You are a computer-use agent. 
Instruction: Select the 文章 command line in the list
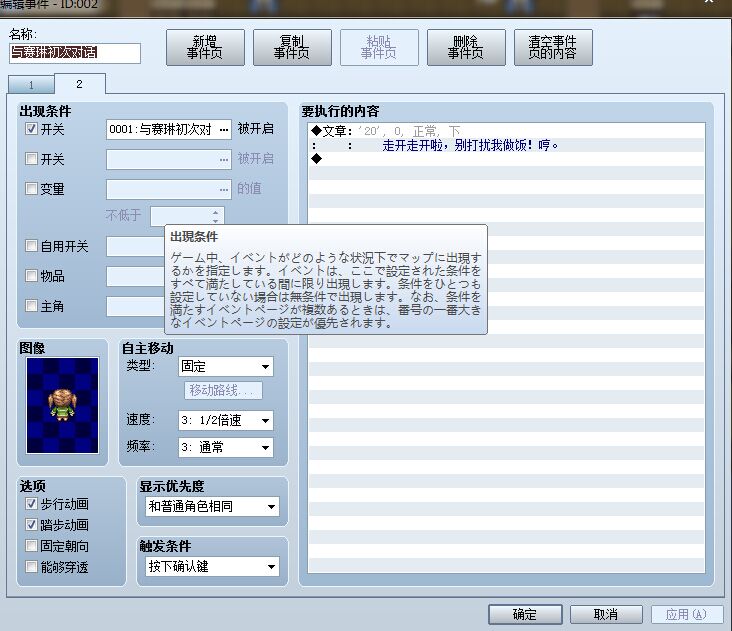point(506,131)
